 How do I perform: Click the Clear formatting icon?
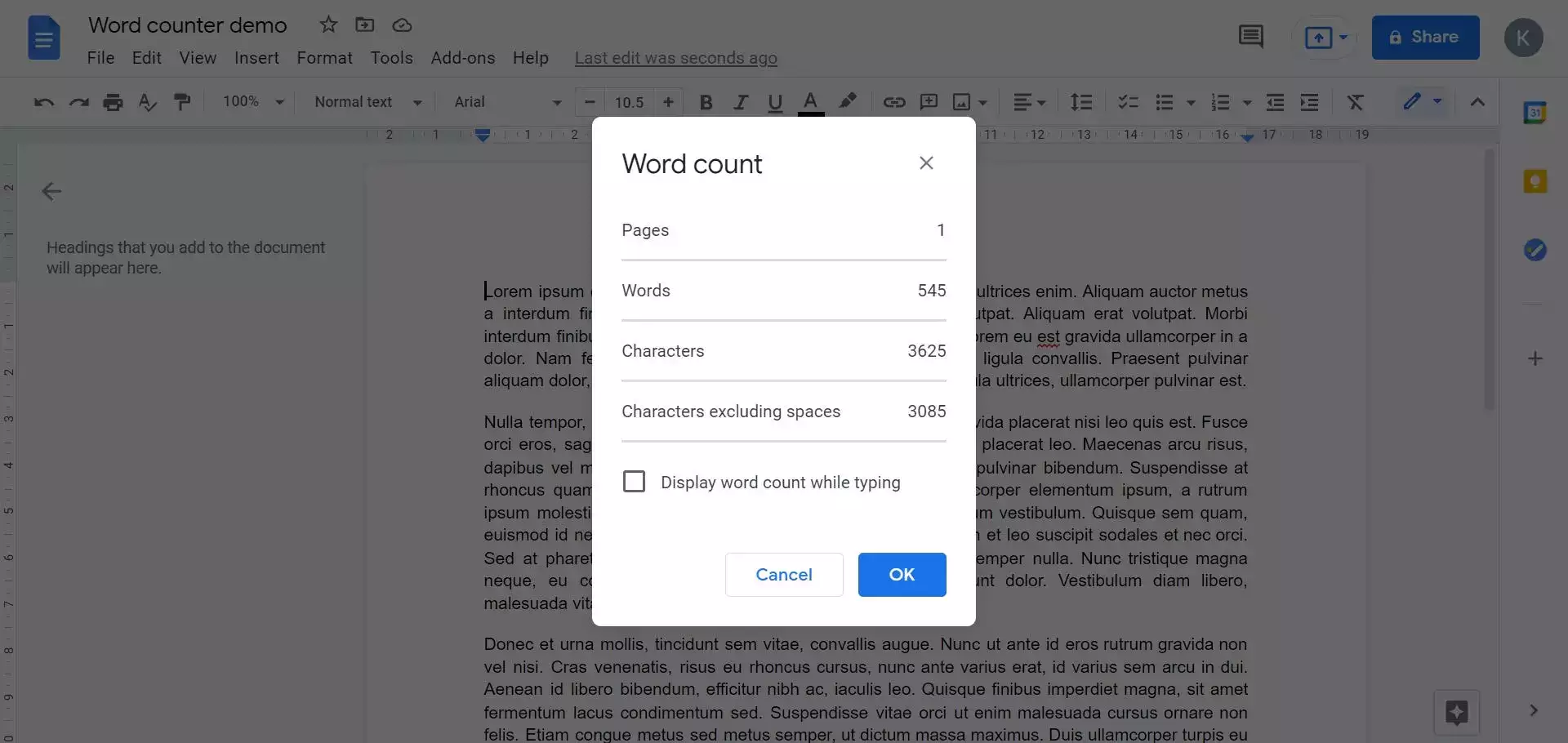[1355, 102]
